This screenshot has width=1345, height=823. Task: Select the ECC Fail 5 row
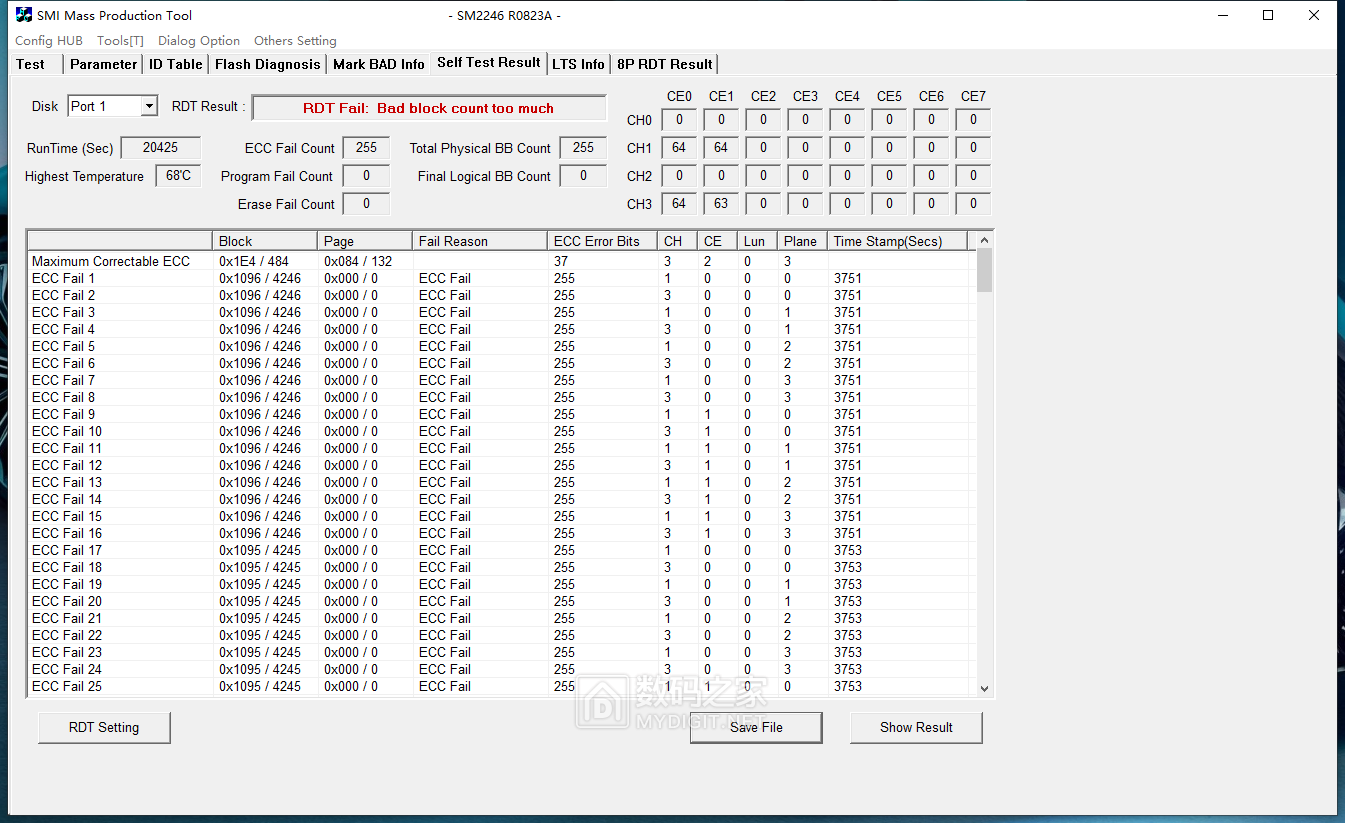click(x=500, y=346)
